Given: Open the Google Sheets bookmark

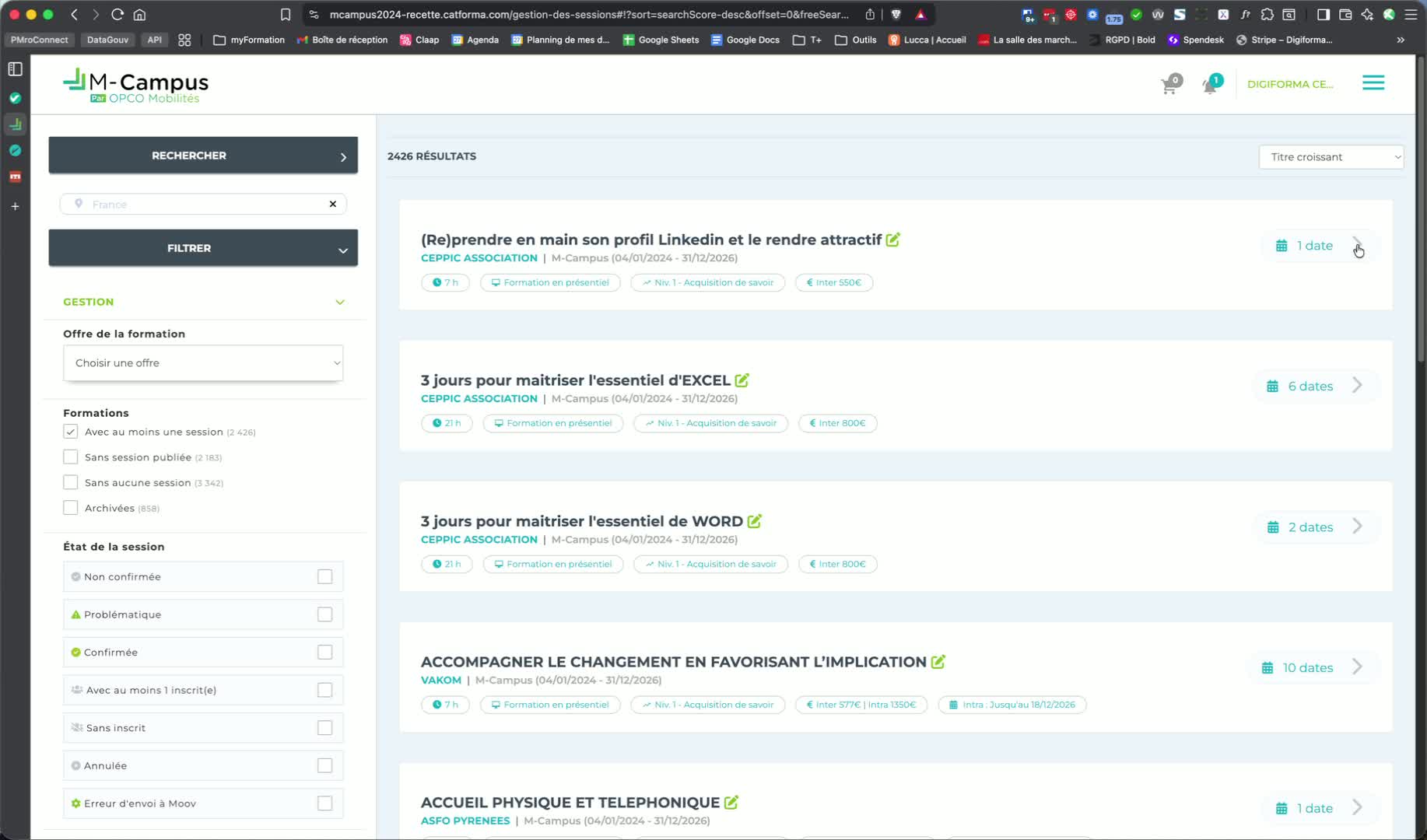Looking at the screenshot, I should [x=661, y=40].
